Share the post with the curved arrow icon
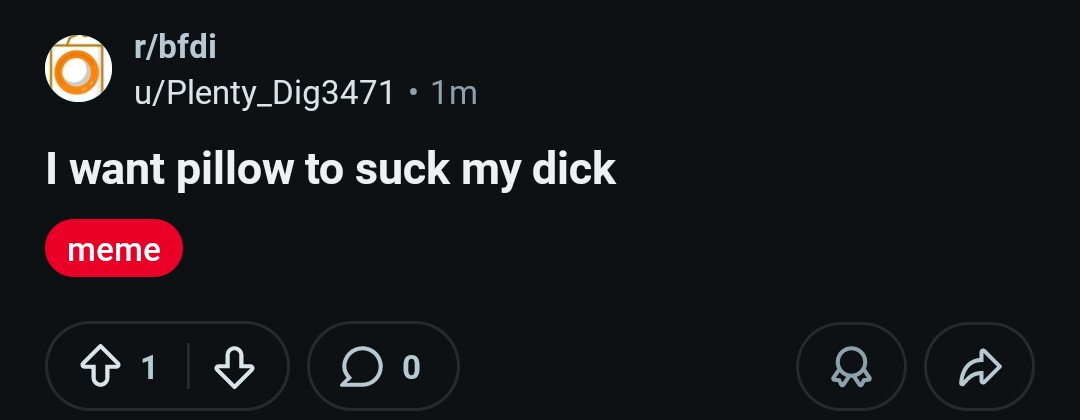 979,367
